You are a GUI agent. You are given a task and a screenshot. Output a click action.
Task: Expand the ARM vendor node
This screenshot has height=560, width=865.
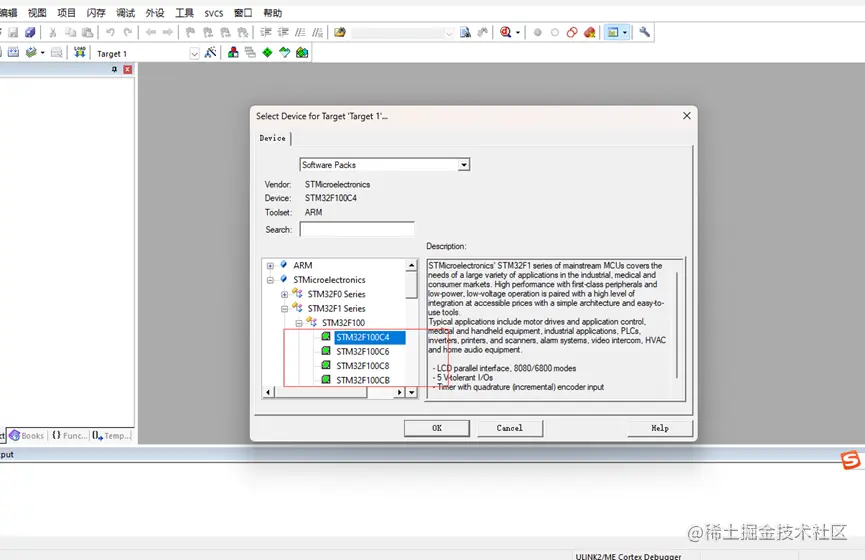(x=270, y=266)
